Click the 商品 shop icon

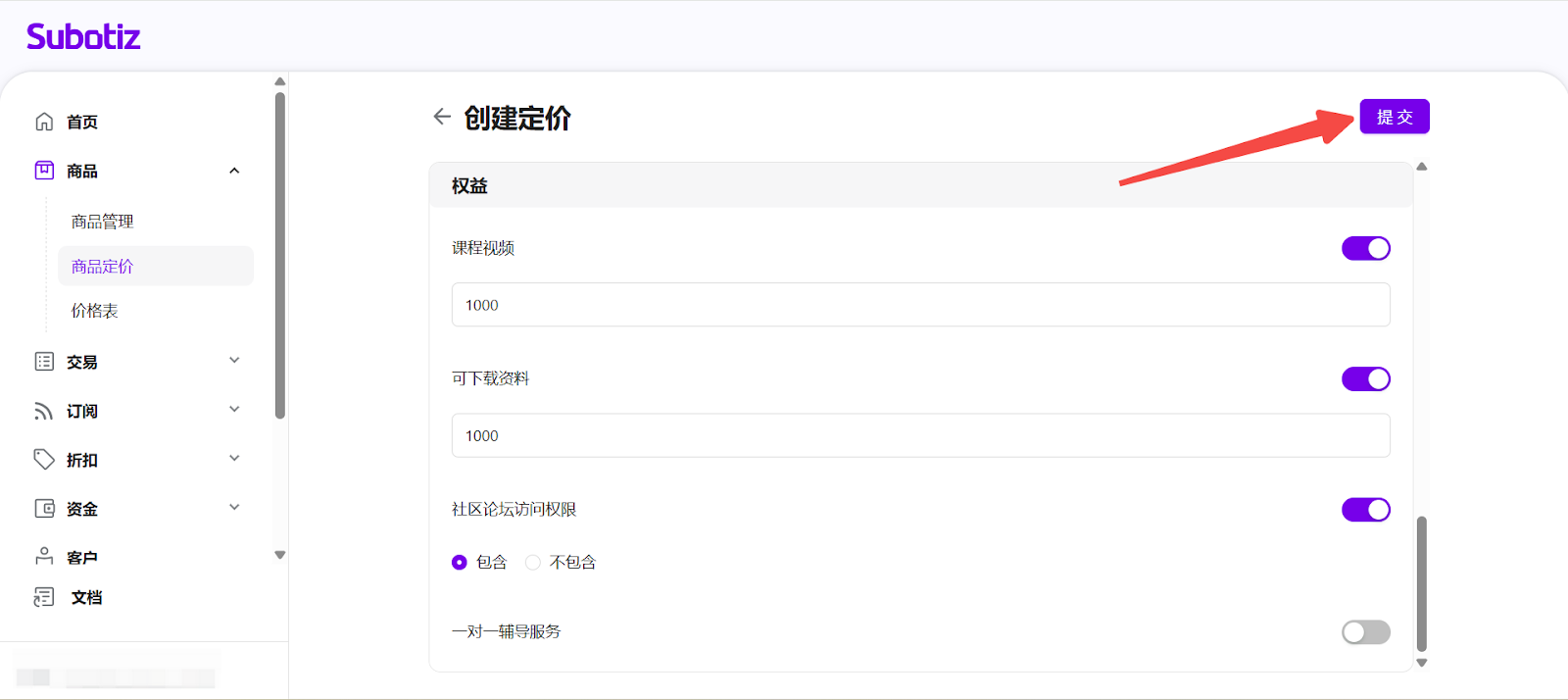(x=44, y=171)
